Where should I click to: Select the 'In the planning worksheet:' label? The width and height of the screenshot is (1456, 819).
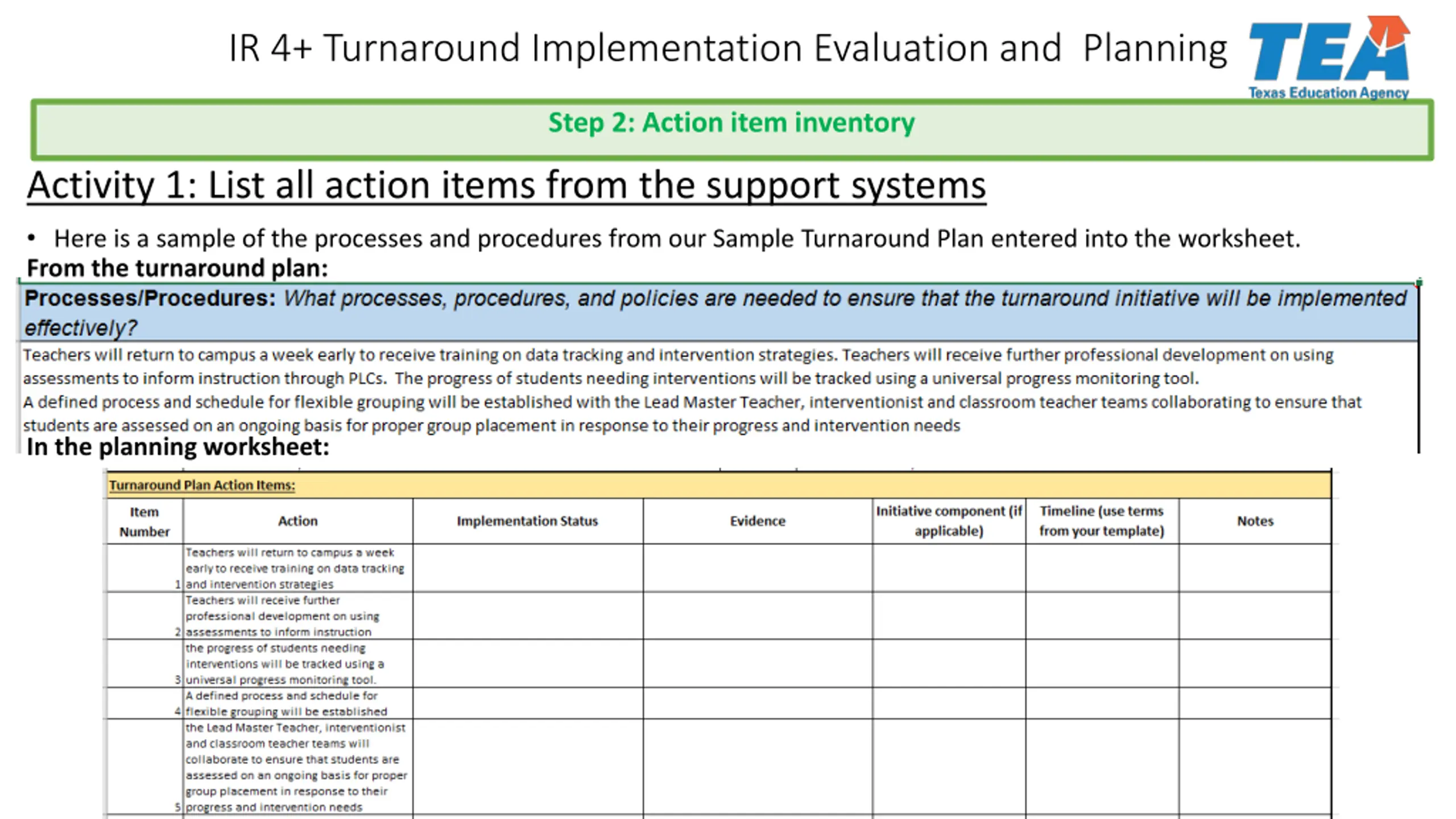tap(178, 447)
